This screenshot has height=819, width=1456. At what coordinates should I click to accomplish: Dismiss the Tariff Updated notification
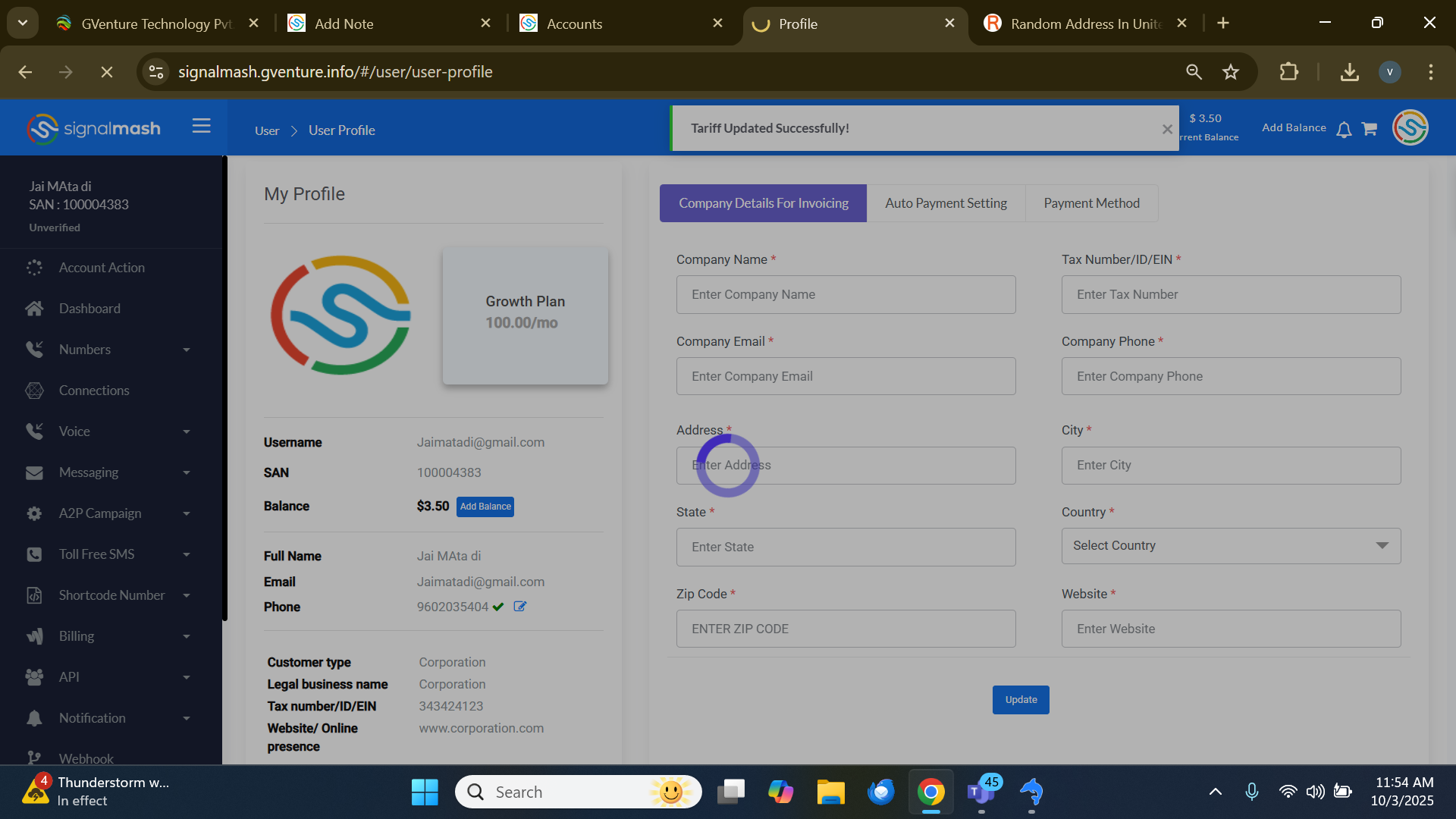1167,130
